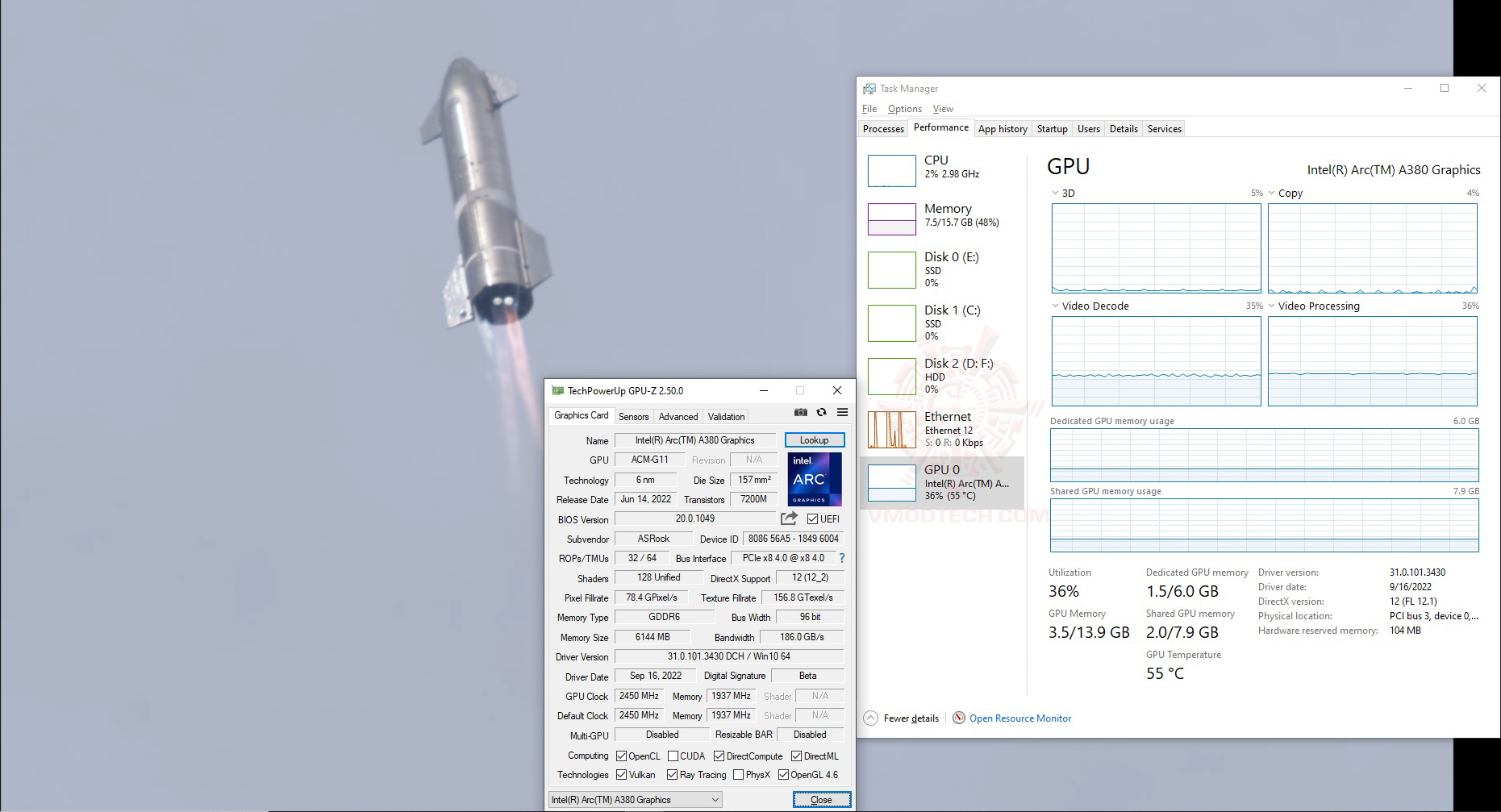Viewport: 1501px width, 812px height.
Task: Open the 3D graph engine dropdown
Action: coord(1055,194)
